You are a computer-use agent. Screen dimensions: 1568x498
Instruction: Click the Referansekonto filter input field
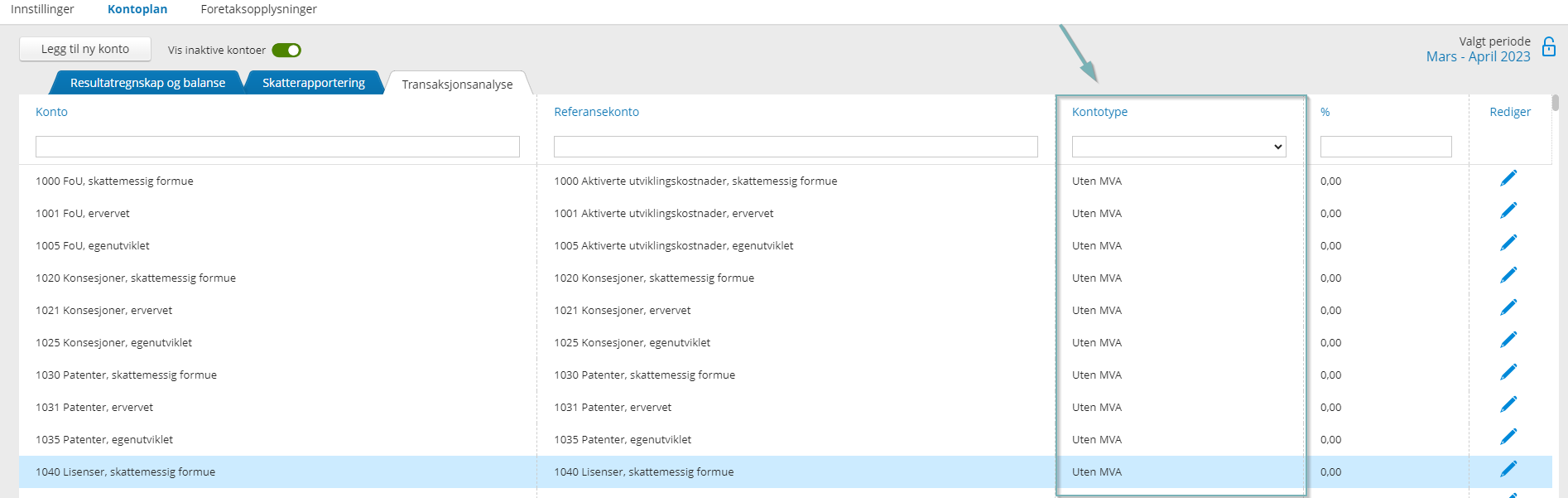pyautogui.click(x=796, y=147)
